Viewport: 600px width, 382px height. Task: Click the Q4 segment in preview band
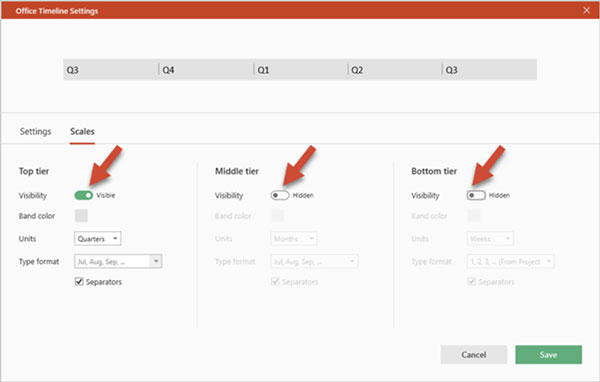(206, 70)
